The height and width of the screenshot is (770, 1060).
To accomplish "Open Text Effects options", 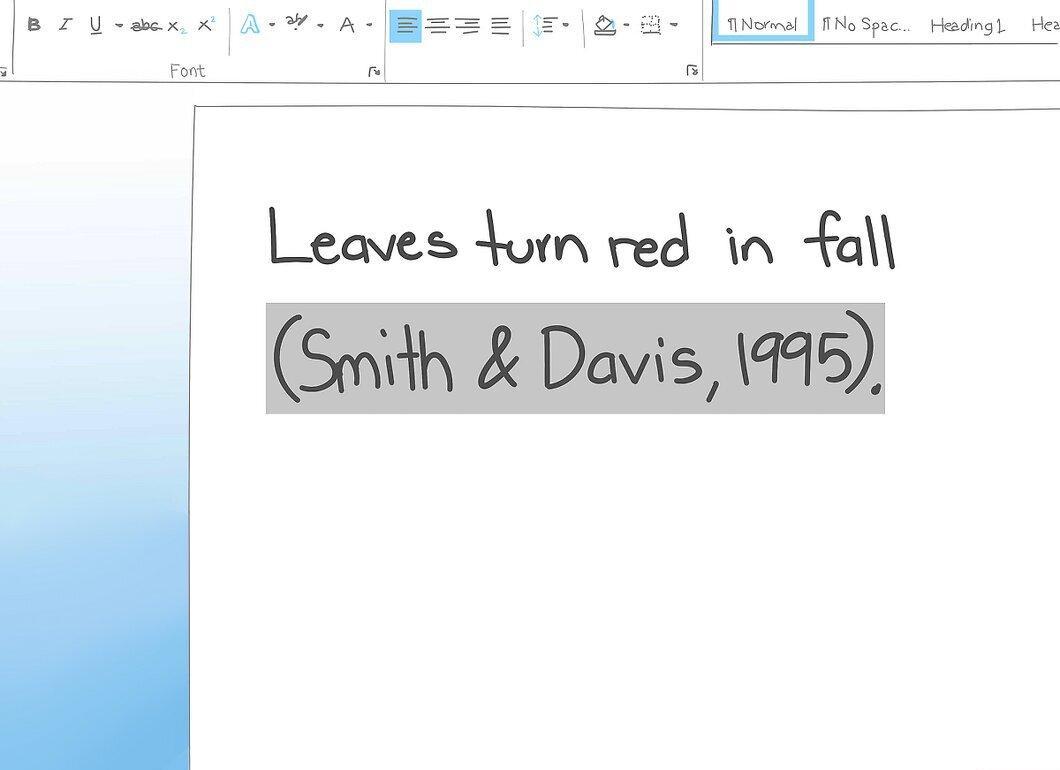I will (x=250, y=25).
